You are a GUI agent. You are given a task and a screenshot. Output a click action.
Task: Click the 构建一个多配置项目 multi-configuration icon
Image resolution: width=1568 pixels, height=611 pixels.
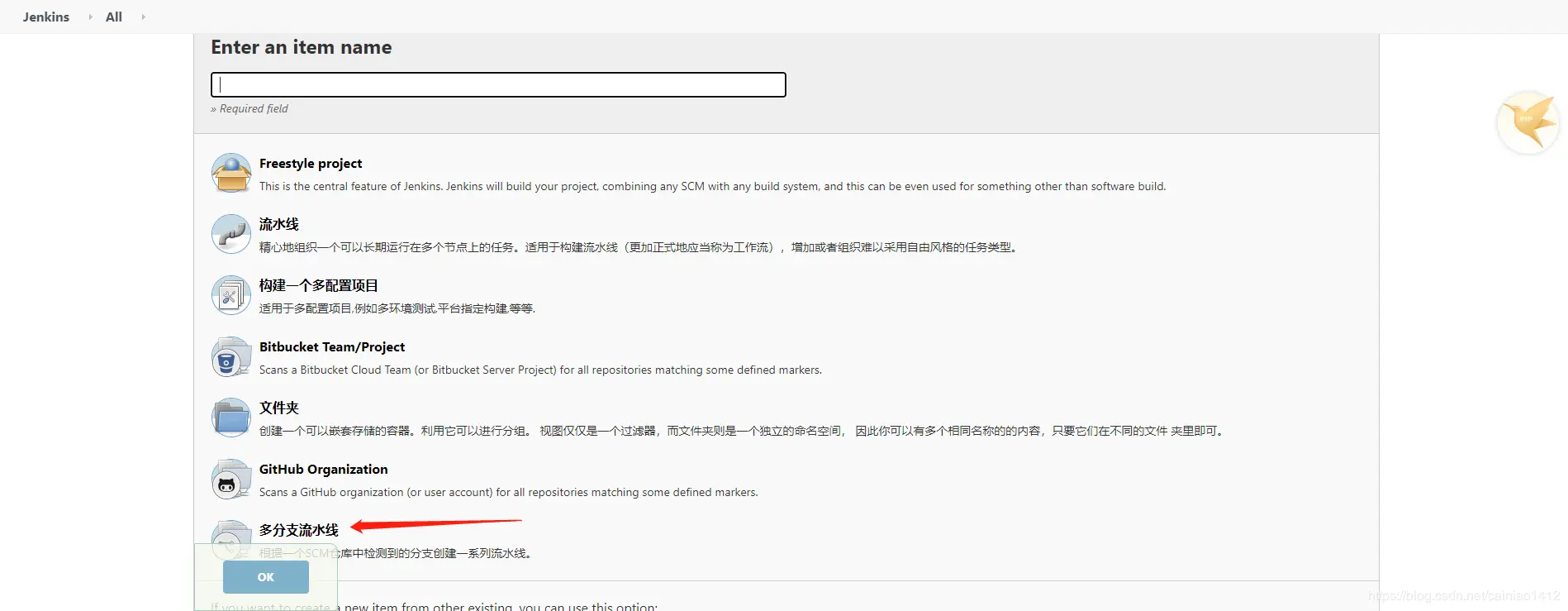(x=231, y=295)
